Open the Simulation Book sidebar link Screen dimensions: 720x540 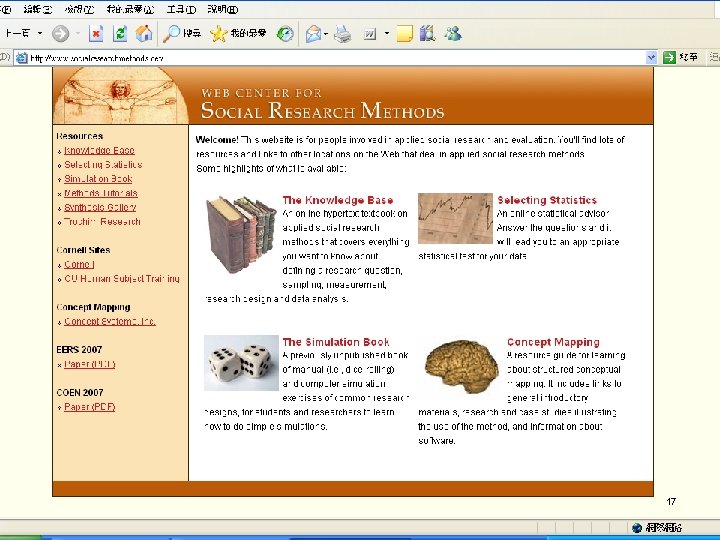(x=98, y=179)
